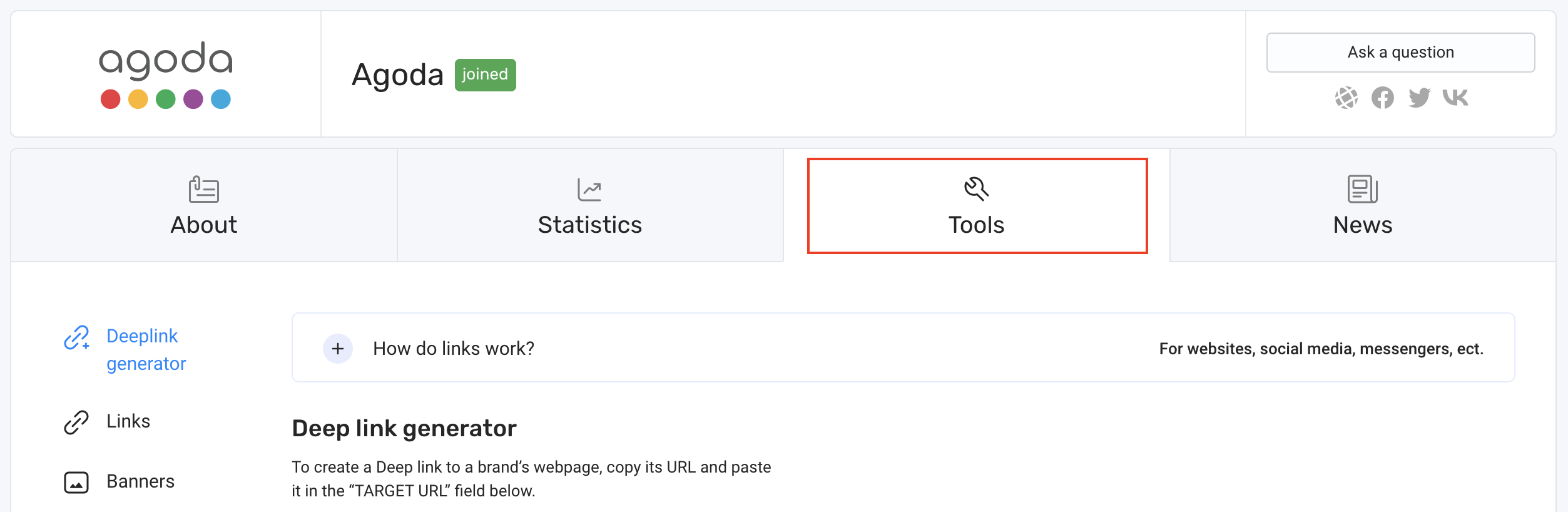Click the How do links work? title
The width and height of the screenshot is (1568, 512).
coord(454,349)
